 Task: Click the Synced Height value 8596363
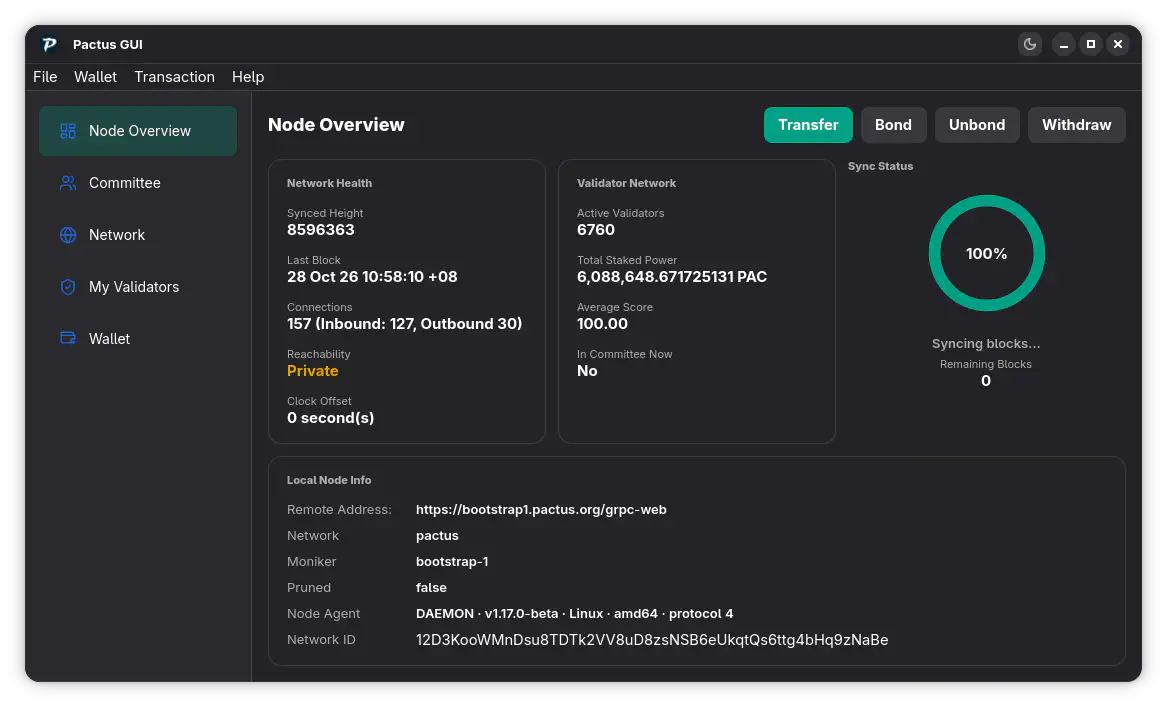coord(321,230)
